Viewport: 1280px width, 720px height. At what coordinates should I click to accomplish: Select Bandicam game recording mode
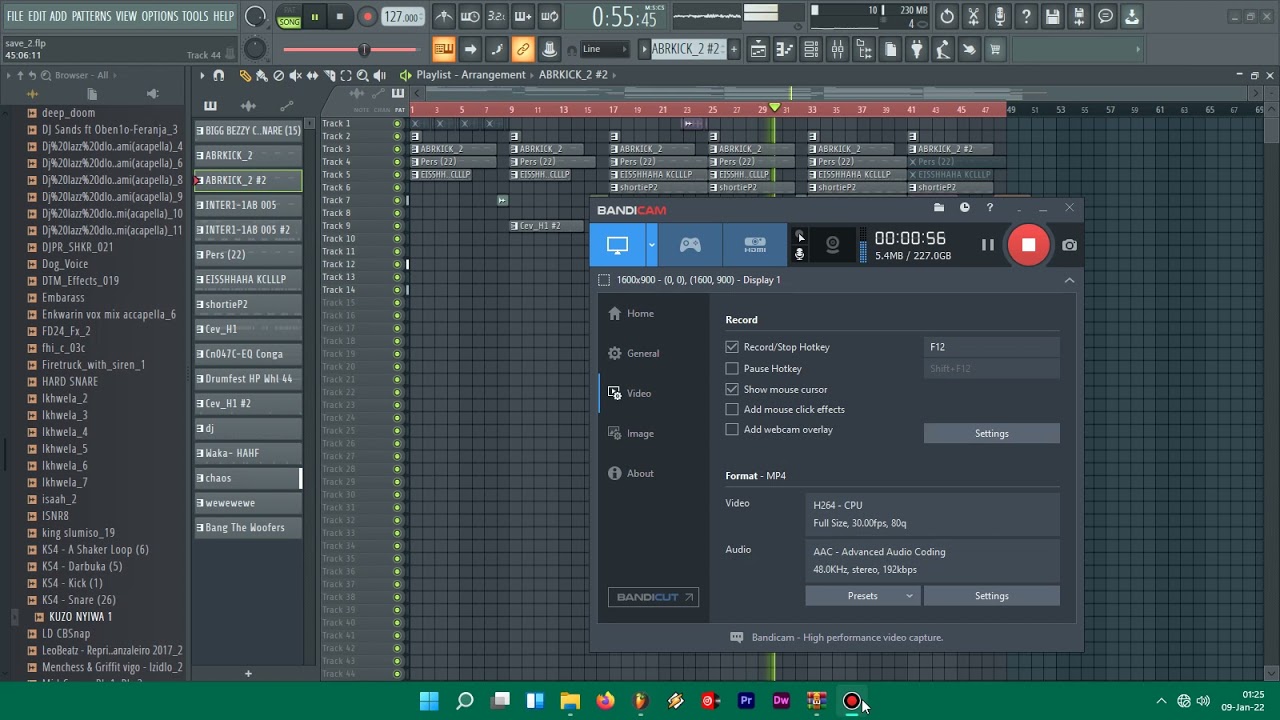coord(690,245)
